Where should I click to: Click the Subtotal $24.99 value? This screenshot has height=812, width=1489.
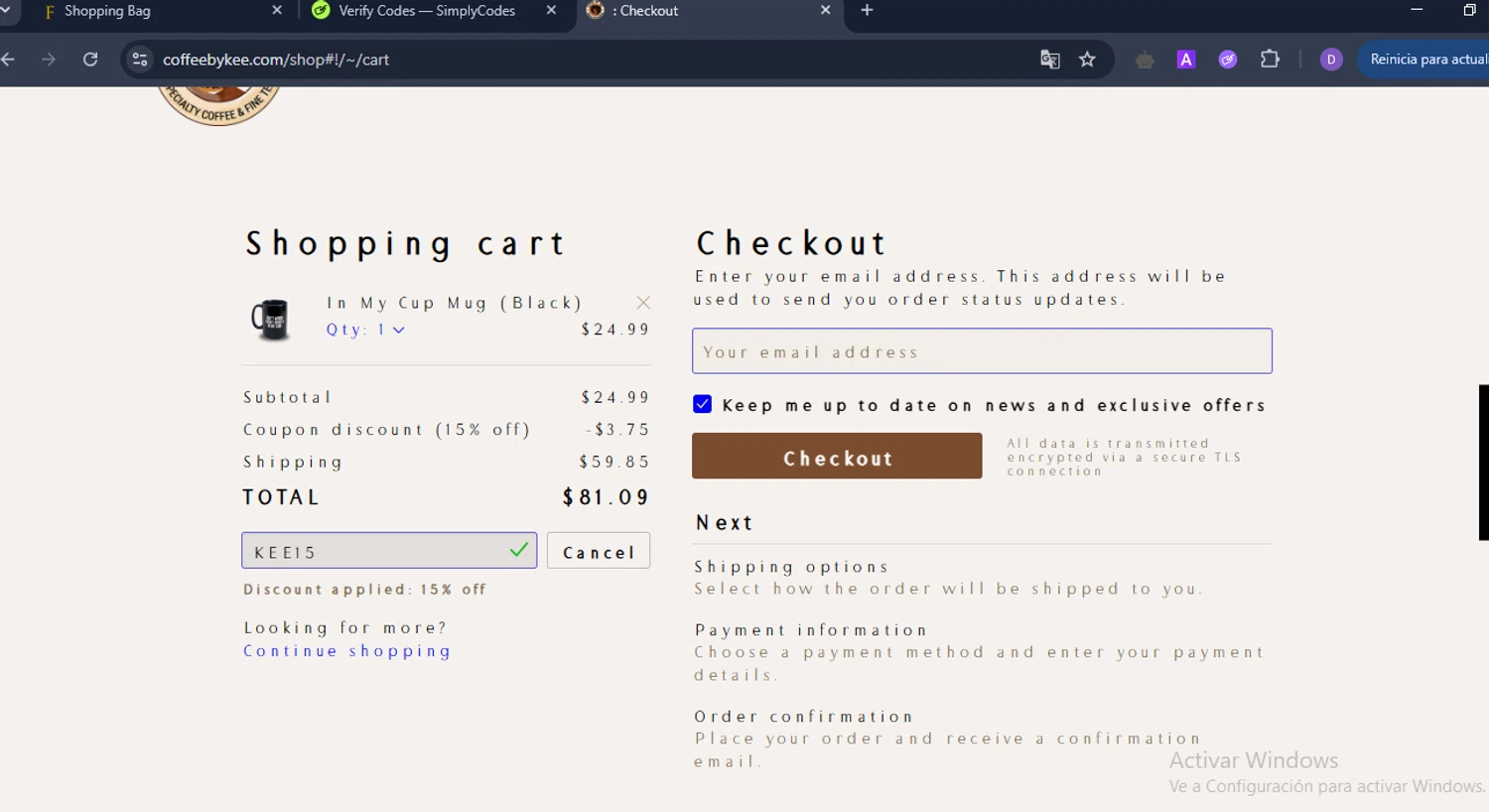[615, 397]
